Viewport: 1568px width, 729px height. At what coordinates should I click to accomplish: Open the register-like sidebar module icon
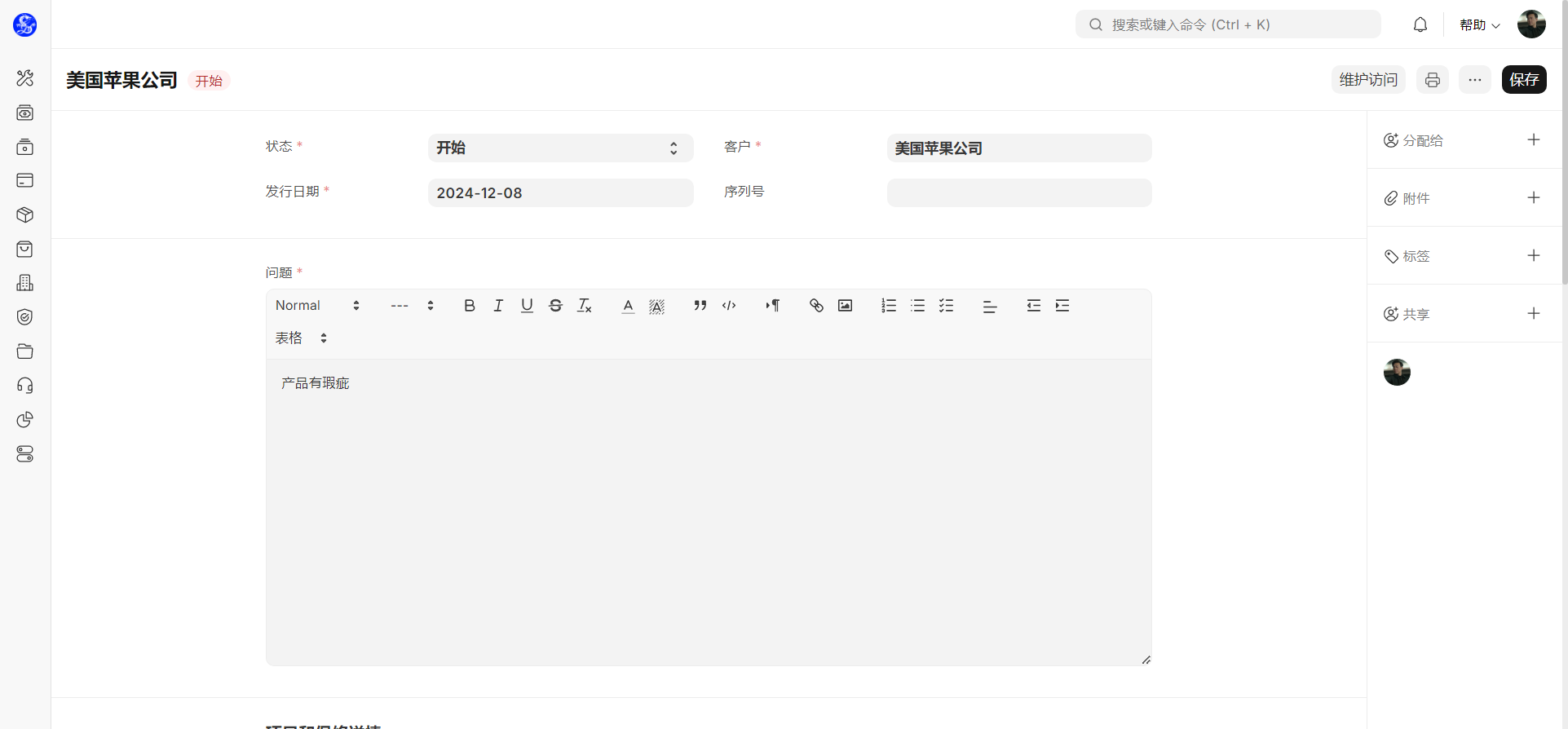click(x=25, y=147)
